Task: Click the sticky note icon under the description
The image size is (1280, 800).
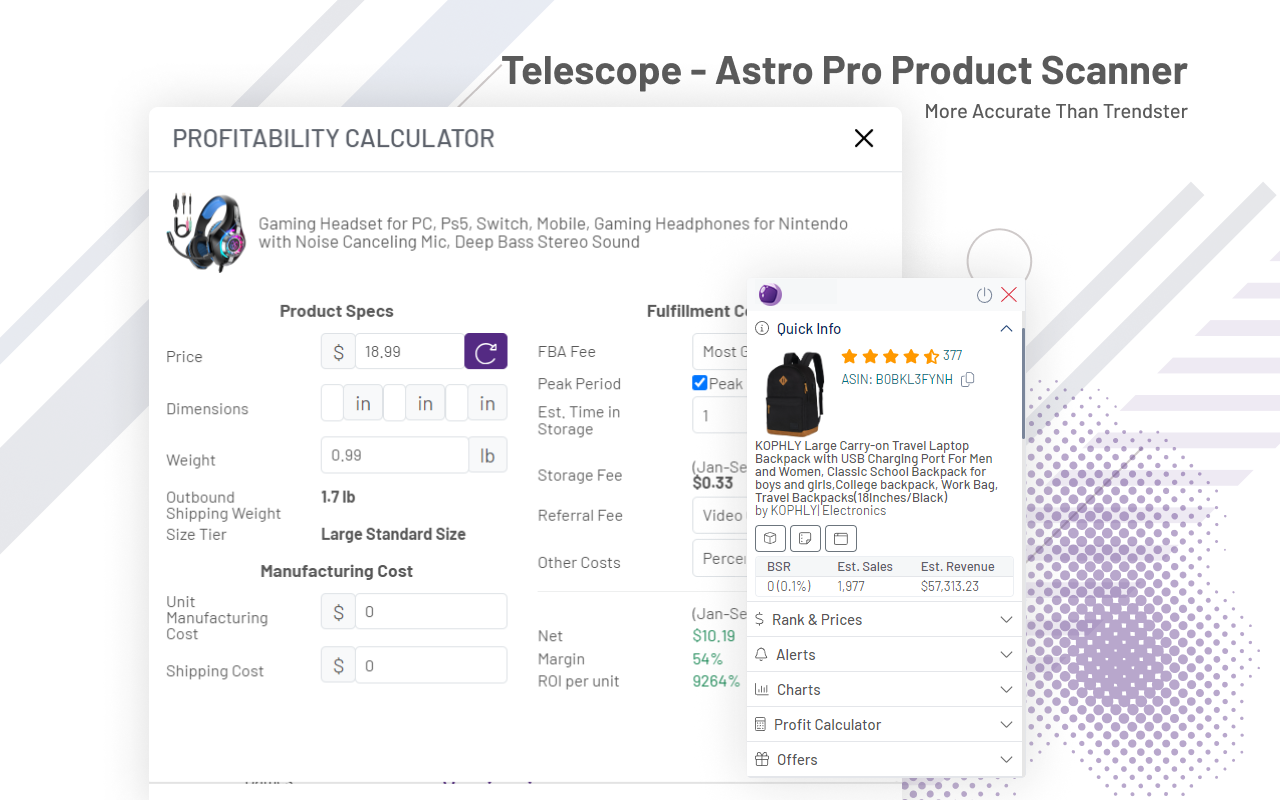Action: (805, 538)
